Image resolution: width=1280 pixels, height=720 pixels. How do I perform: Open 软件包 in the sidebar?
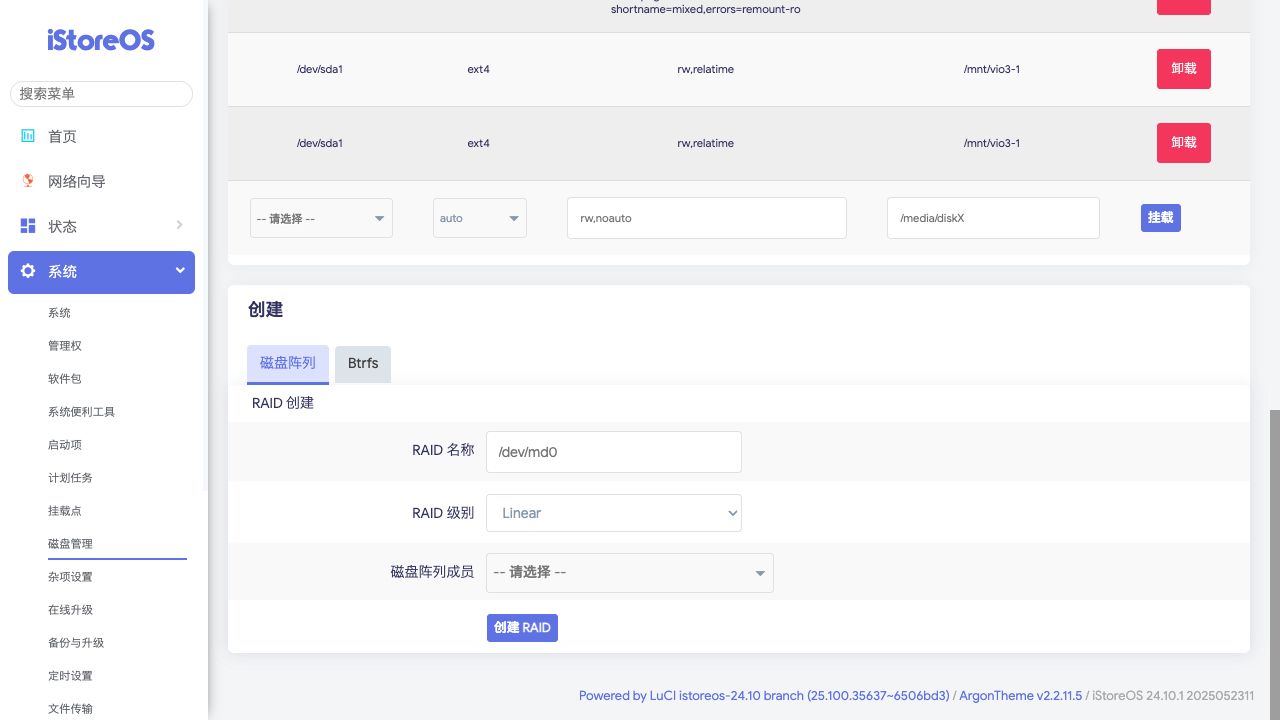pos(65,379)
